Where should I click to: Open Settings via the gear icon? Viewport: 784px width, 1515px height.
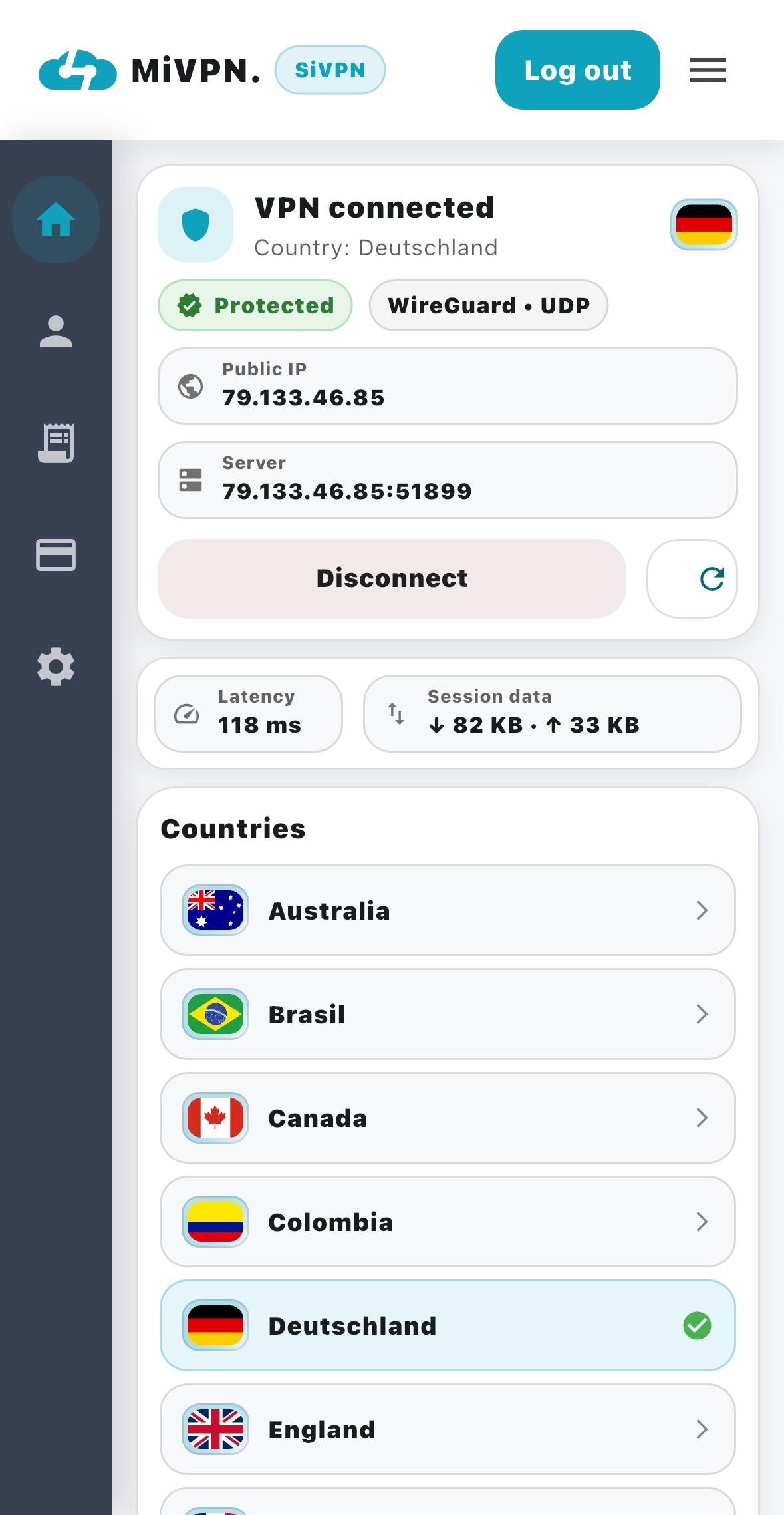click(56, 667)
